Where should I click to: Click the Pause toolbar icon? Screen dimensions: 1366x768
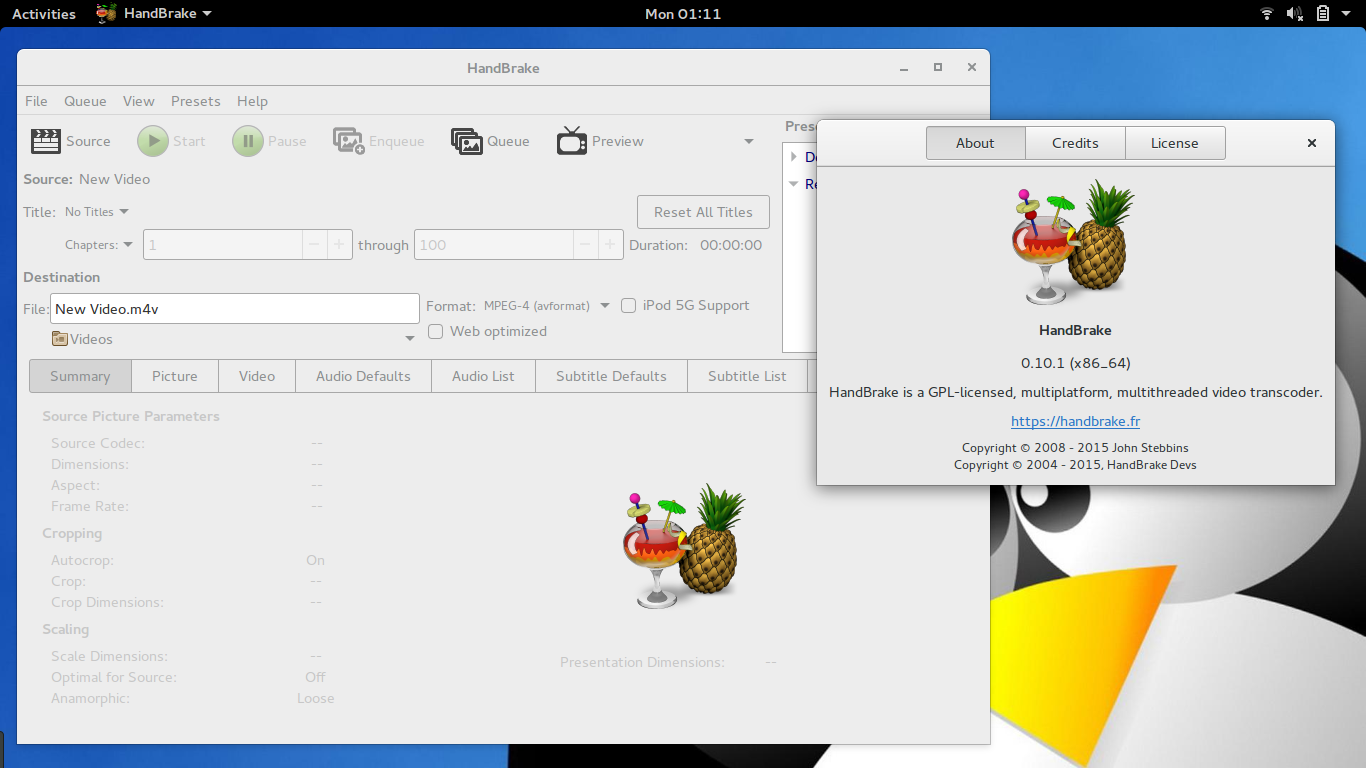coord(248,141)
